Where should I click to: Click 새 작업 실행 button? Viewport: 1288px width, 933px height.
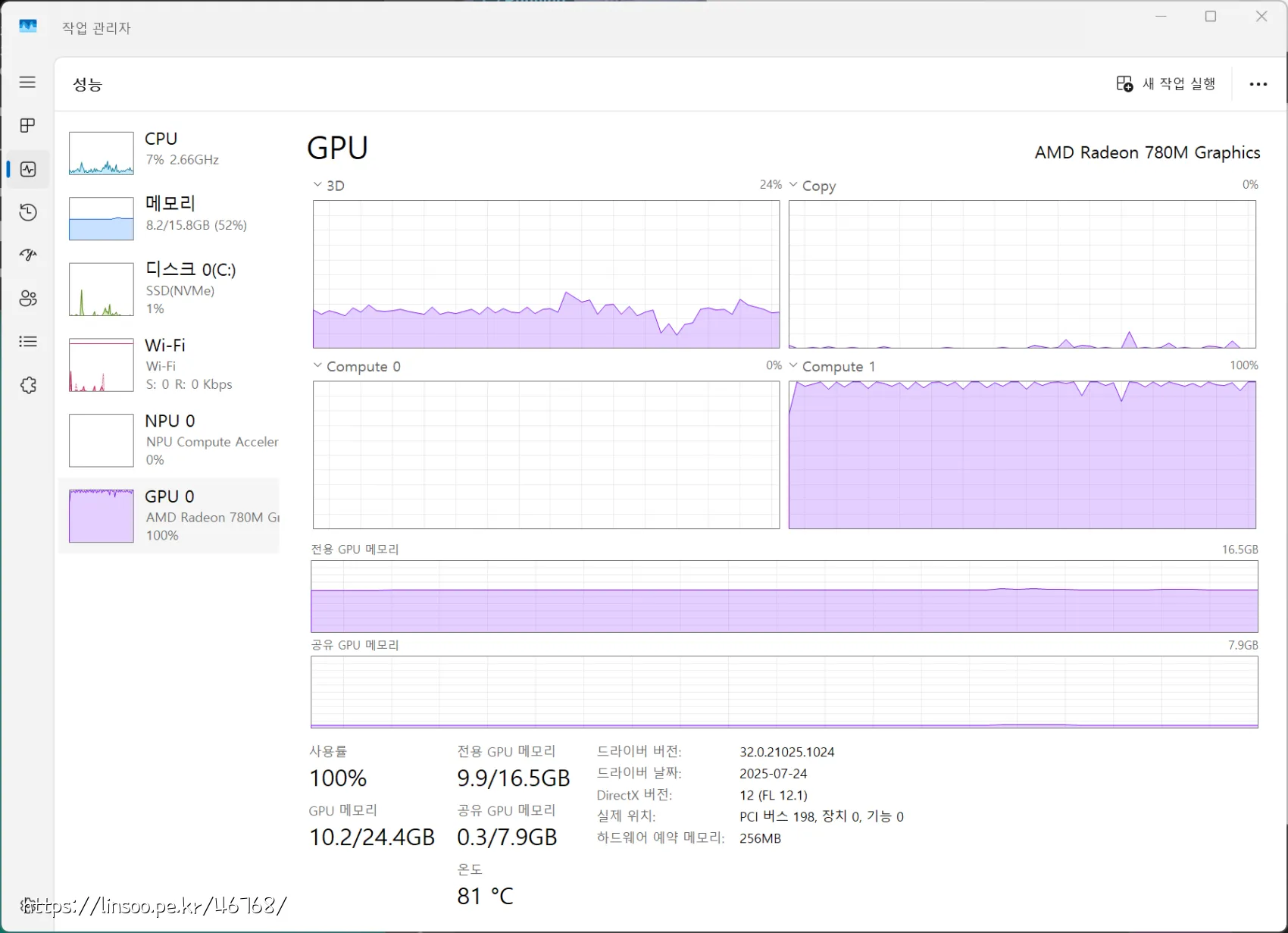[1166, 83]
